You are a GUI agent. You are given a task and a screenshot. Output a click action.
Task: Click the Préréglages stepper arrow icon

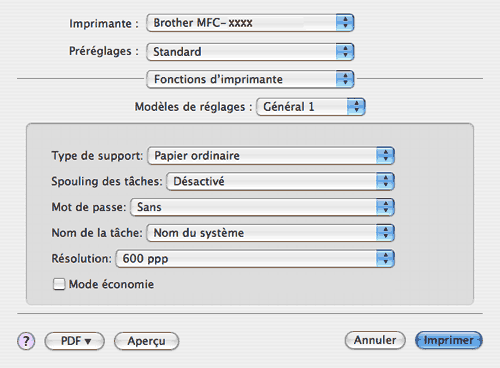345,52
